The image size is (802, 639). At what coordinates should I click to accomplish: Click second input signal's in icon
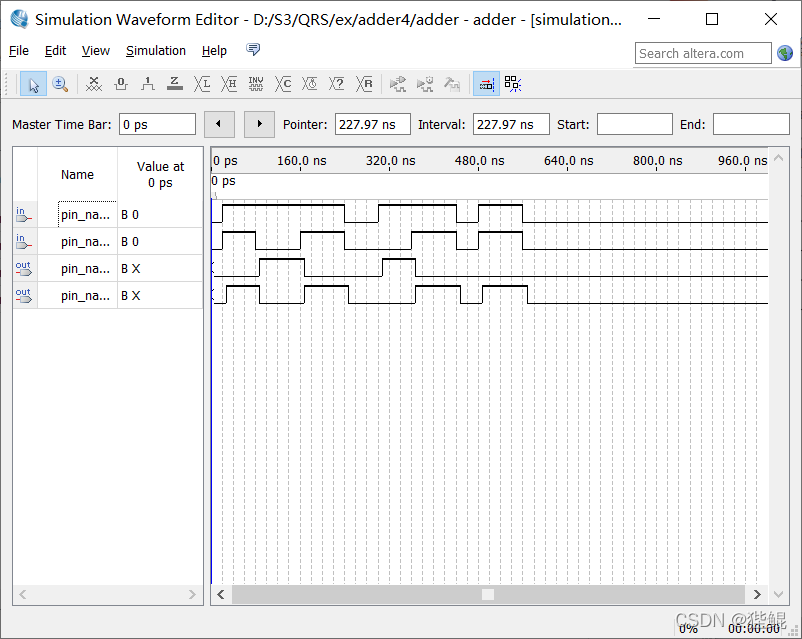pos(23,241)
